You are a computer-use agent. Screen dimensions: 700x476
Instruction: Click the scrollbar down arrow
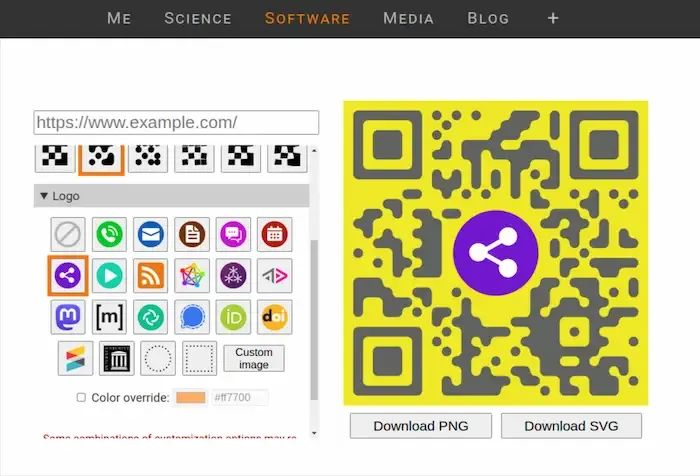coord(314,433)
